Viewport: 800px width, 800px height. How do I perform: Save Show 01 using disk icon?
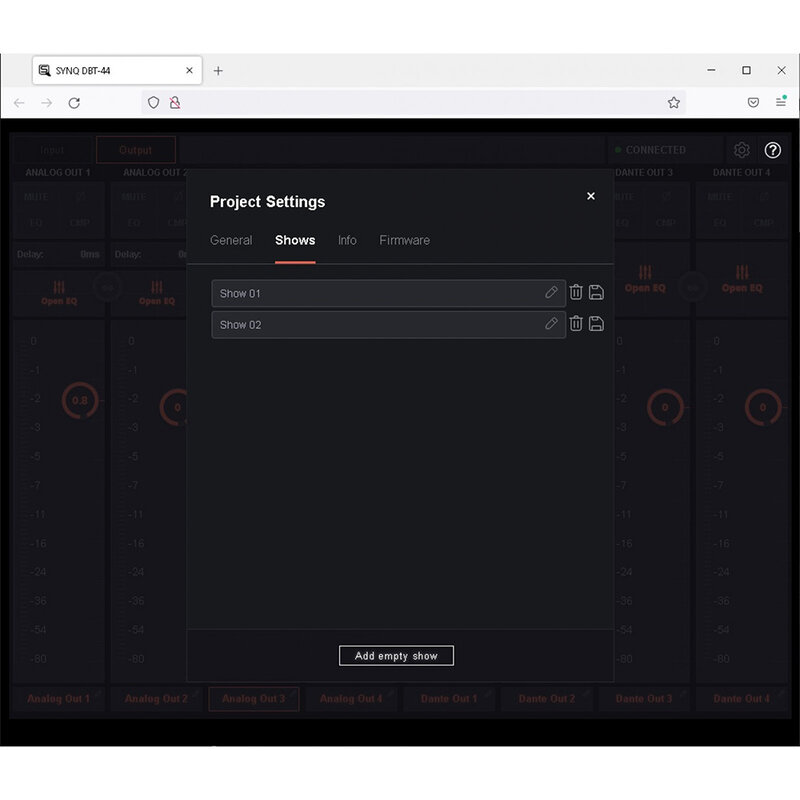[x=596, y=293]
